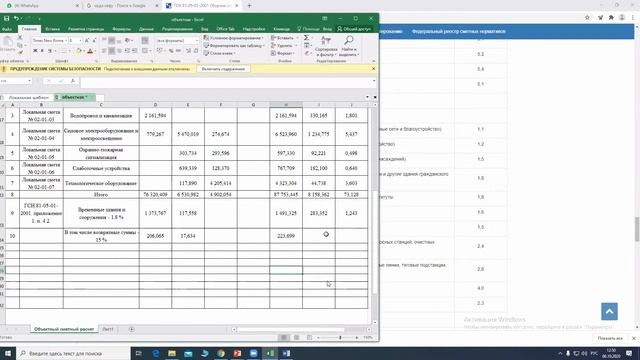640x360 pixels.
Task: Open the Windows Start menu
Action: tap(8, 353)
